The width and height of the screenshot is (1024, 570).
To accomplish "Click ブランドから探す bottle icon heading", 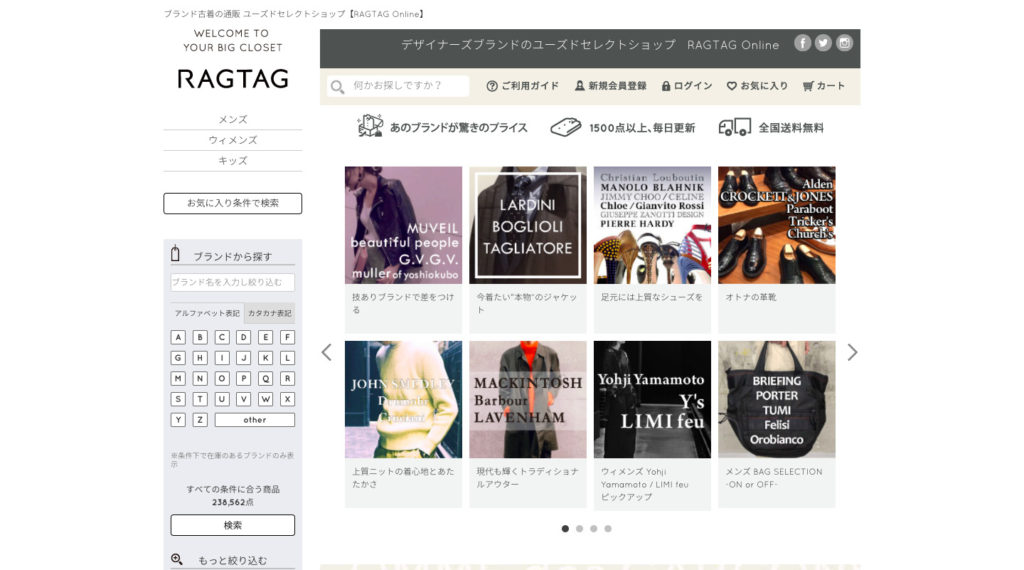I will [x=175, y=253].
